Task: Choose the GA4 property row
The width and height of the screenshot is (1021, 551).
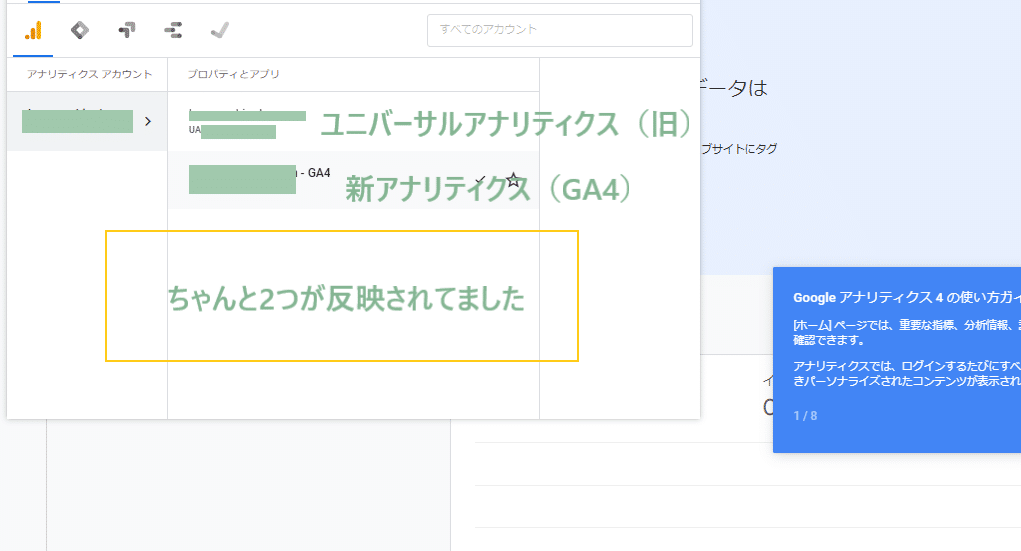Action: tap(353, 180)
